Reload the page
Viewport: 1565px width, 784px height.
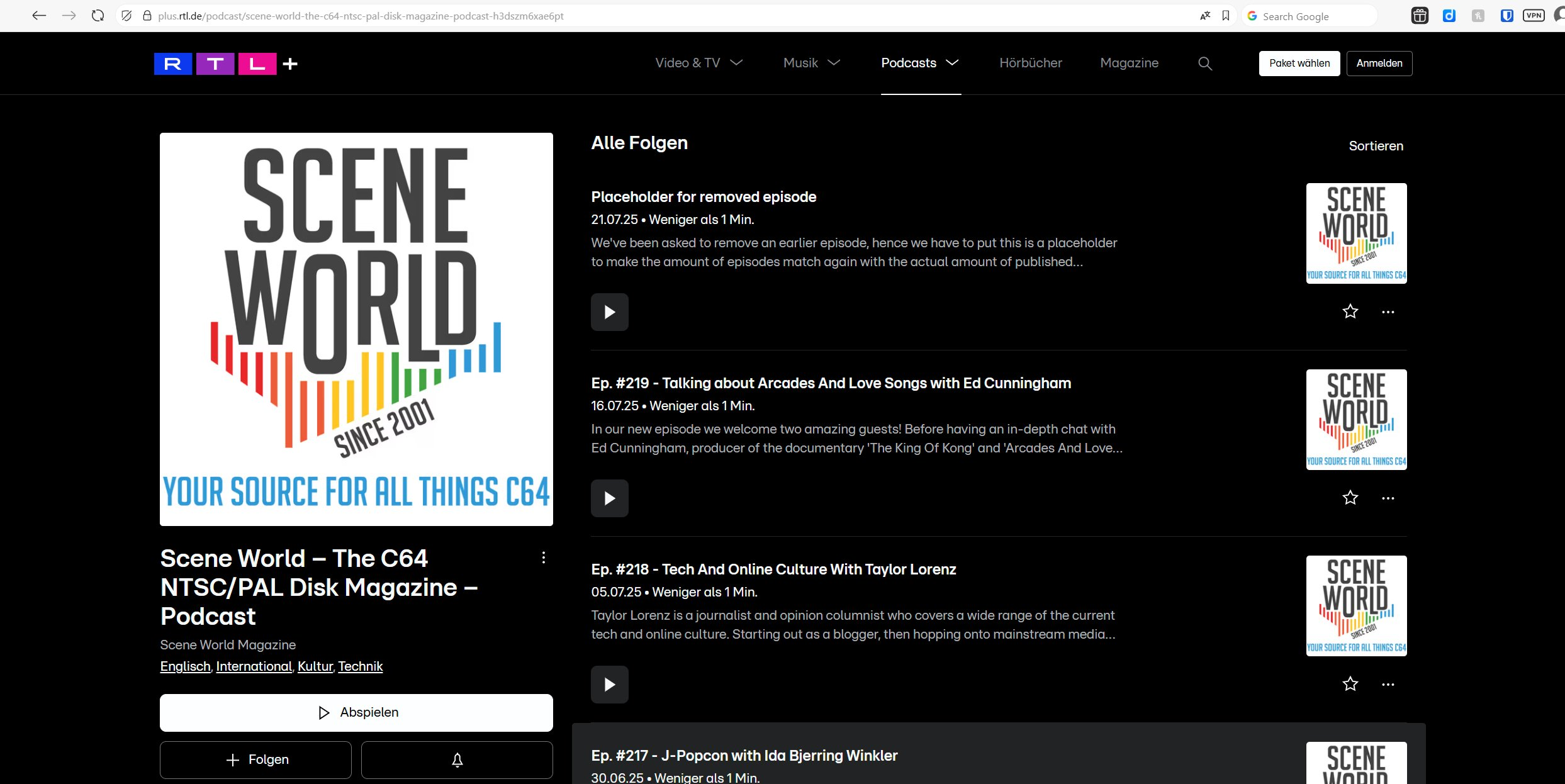point(98,16)
